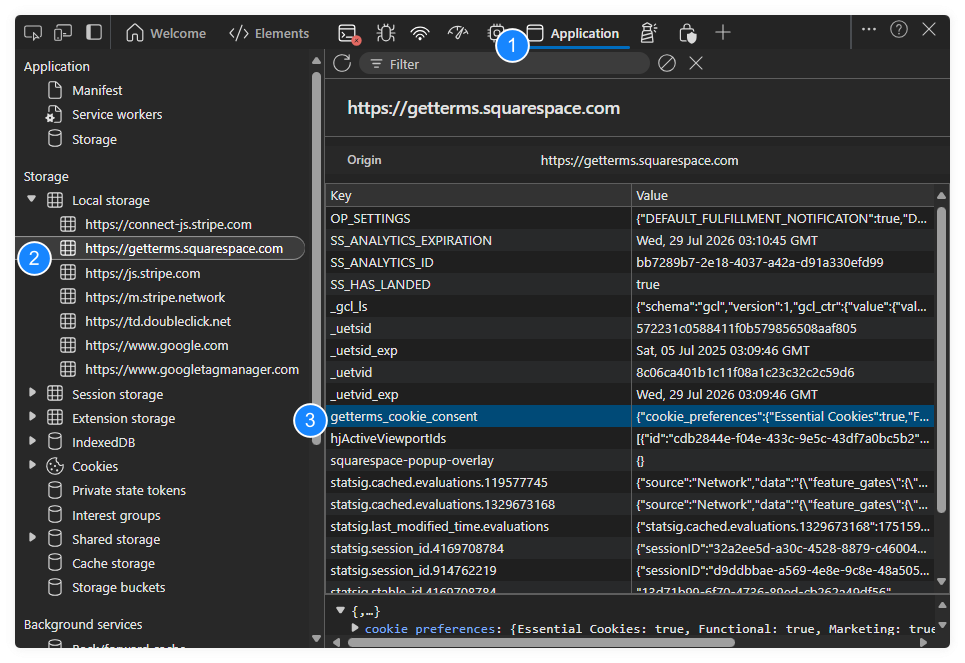Open the Security lock icon
Viewport: 965px width, 663px height.
point(687,33)
